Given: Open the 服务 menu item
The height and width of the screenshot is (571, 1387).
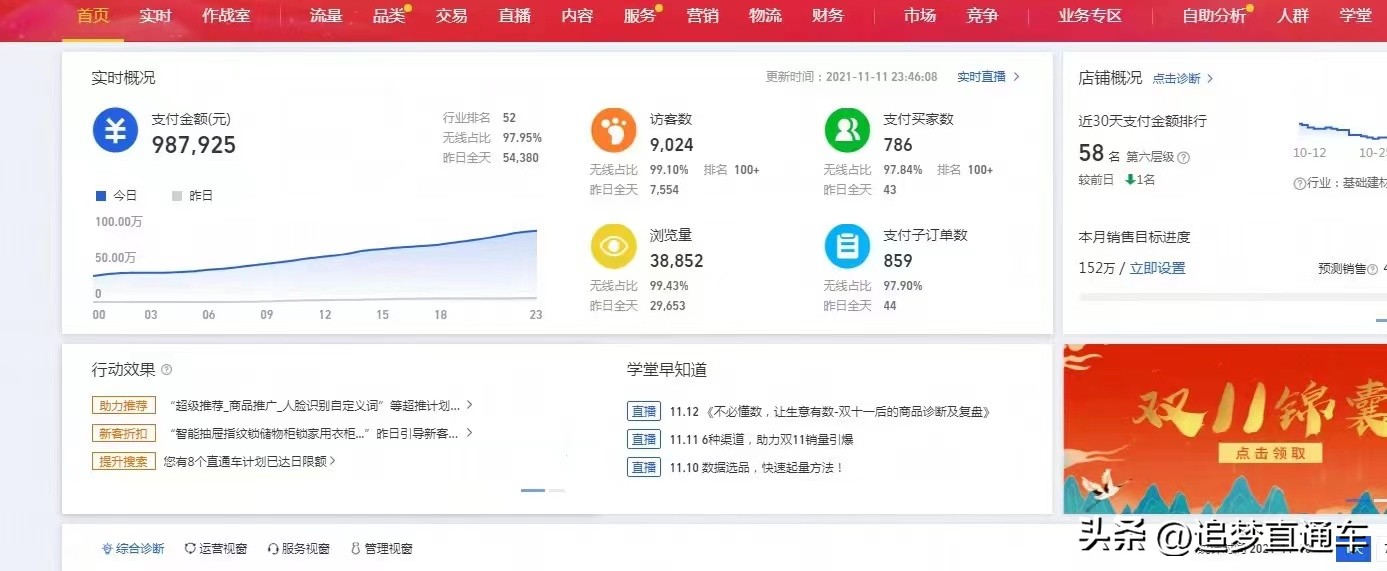Looking at the screenshot, I should click(x=640, y=16).
